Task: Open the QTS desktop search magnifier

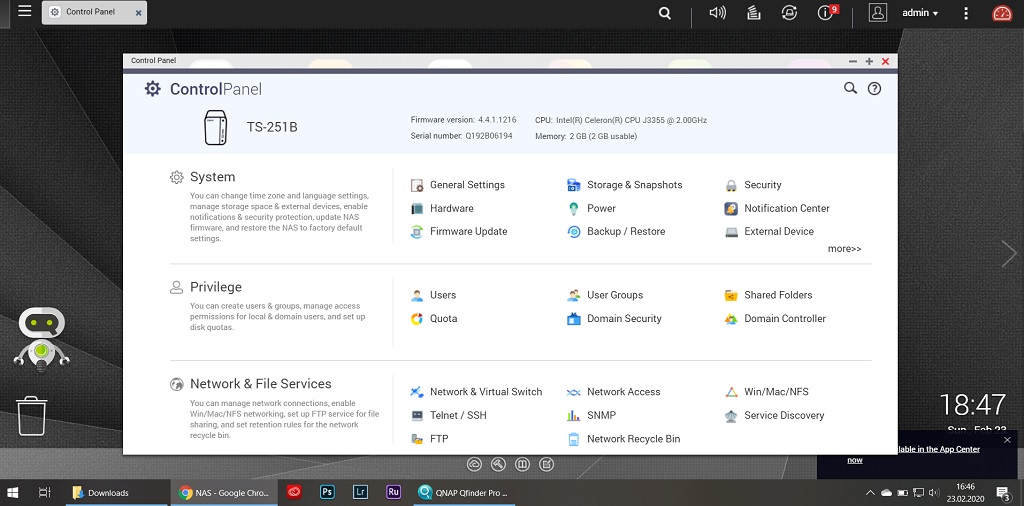Action: 665,12
